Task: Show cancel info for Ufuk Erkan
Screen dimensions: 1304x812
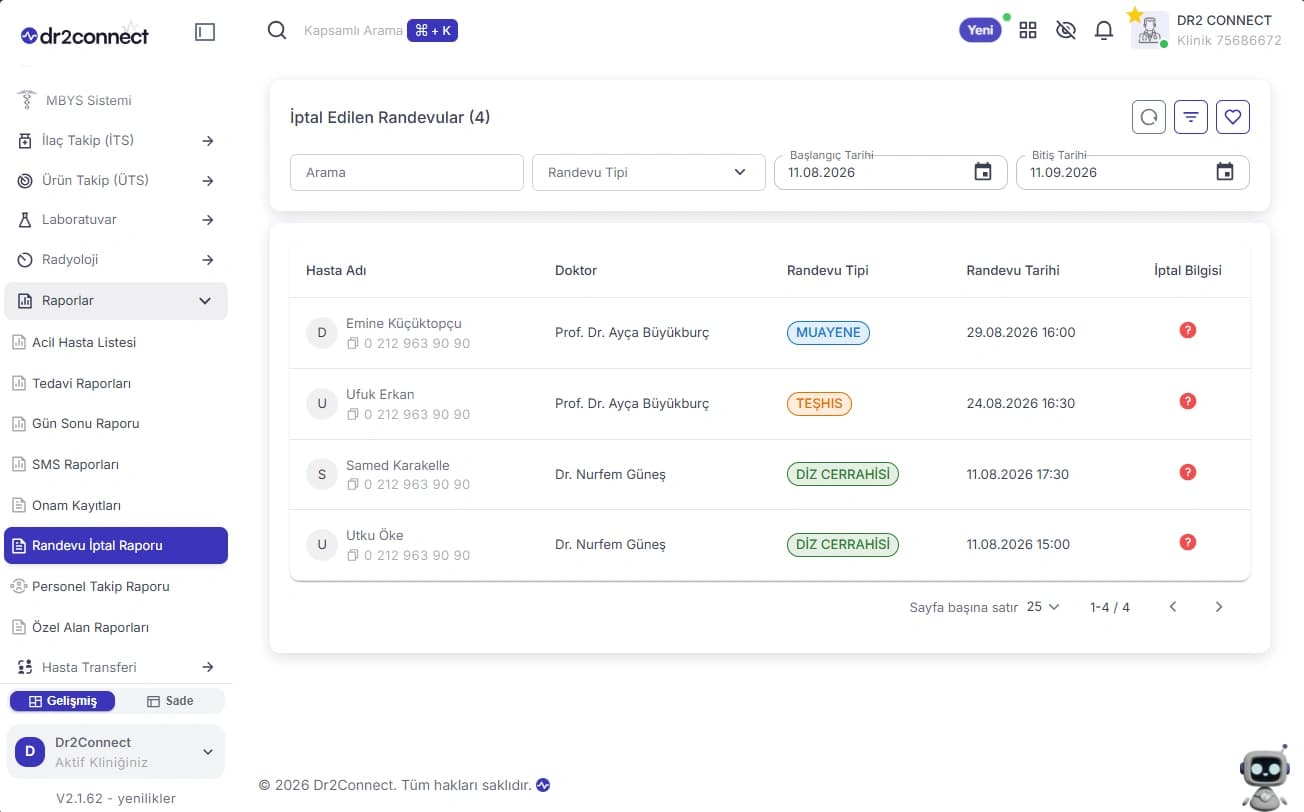Action: pyautogui.click(x=1188, y=401)
